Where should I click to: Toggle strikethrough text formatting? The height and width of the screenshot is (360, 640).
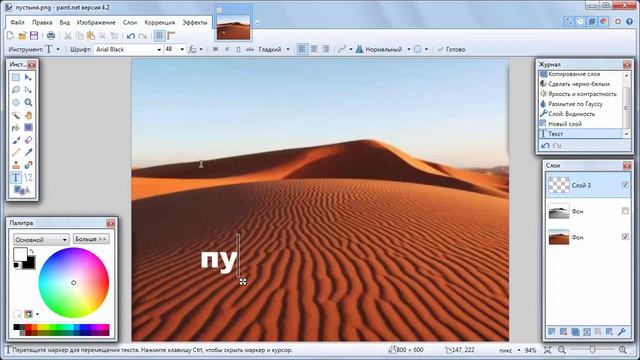pos(250,49)
